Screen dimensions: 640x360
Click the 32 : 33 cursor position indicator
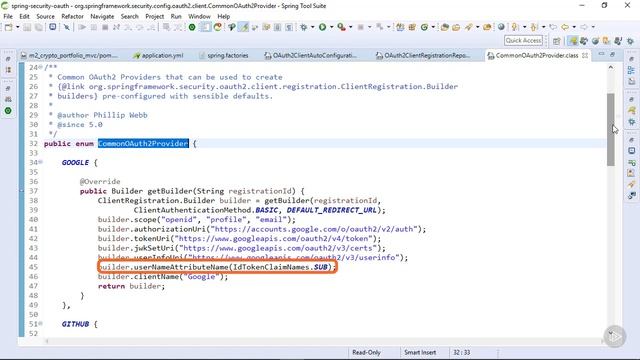pyautogui.click(x=462, y=352)
